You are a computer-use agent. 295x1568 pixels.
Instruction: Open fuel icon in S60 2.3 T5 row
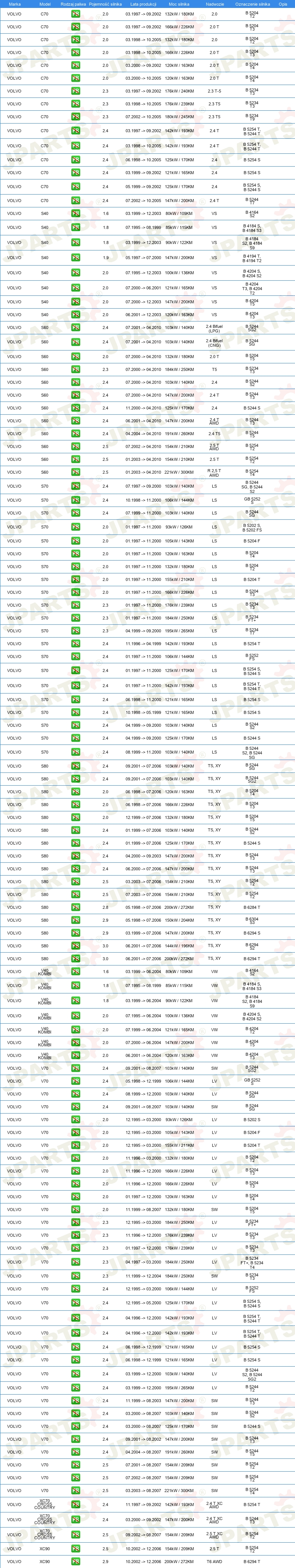[x=75, y=369]
